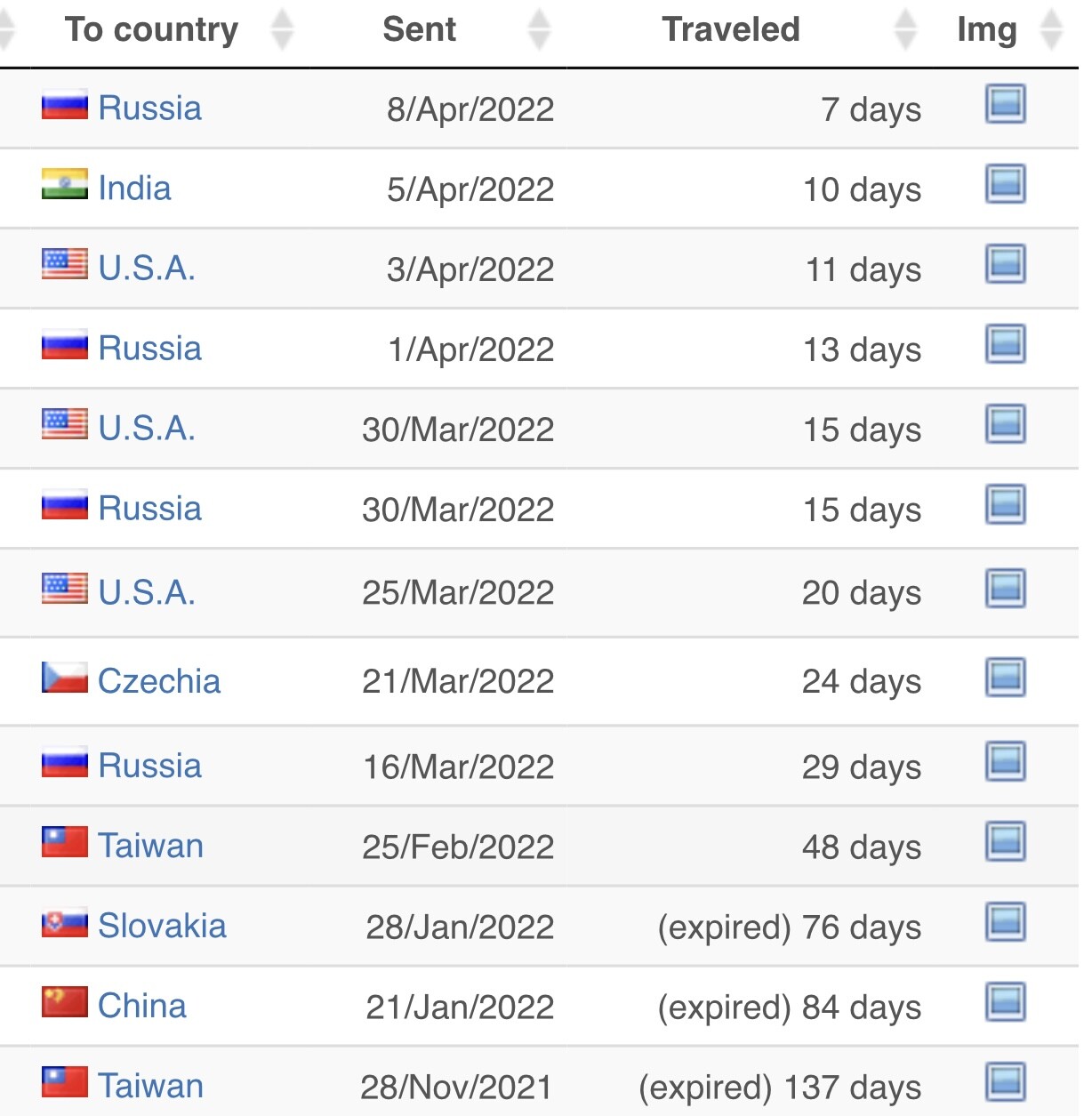Image resolution: width=1092 pixels, height=1116 pixels.
Task: Sort table by To country column arrows
Action: click(282, 29)
